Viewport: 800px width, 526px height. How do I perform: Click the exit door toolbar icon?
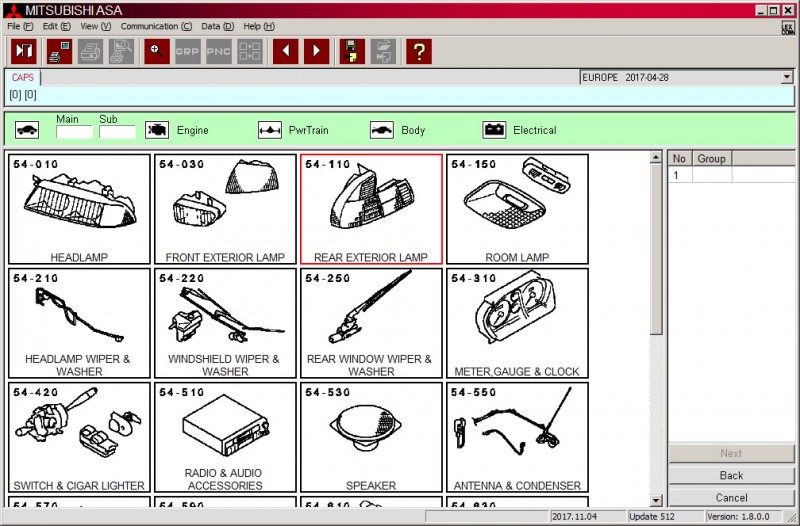tap(23, 51)
